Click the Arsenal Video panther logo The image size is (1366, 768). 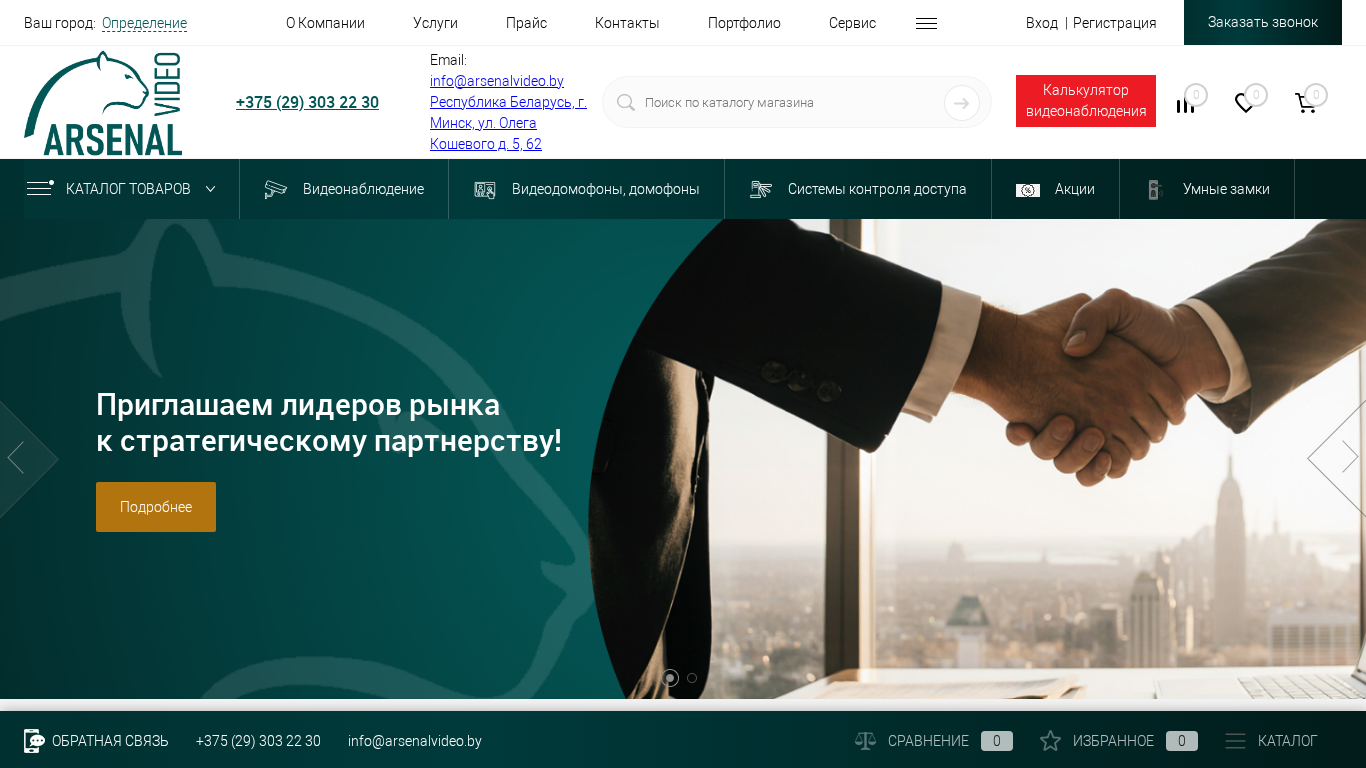tap(103, 103)
